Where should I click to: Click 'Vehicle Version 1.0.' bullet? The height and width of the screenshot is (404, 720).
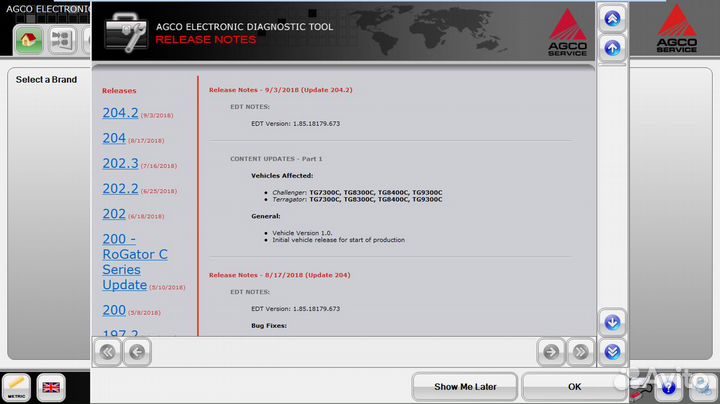click(302, 233)
